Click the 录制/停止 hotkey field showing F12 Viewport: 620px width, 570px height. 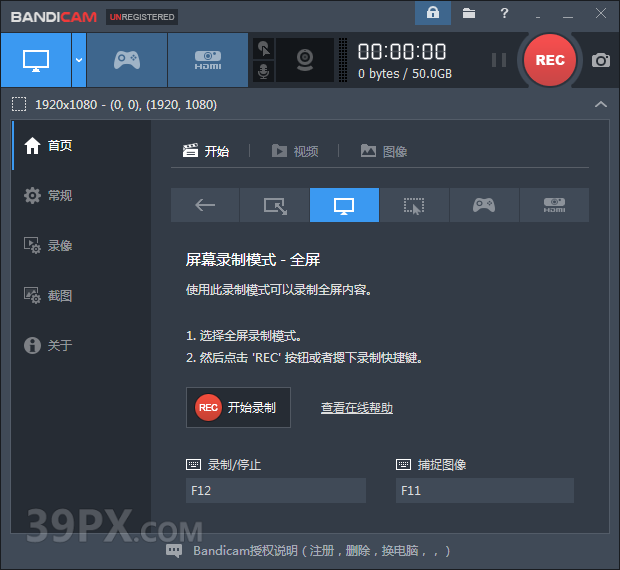click(x=276, y=491)
